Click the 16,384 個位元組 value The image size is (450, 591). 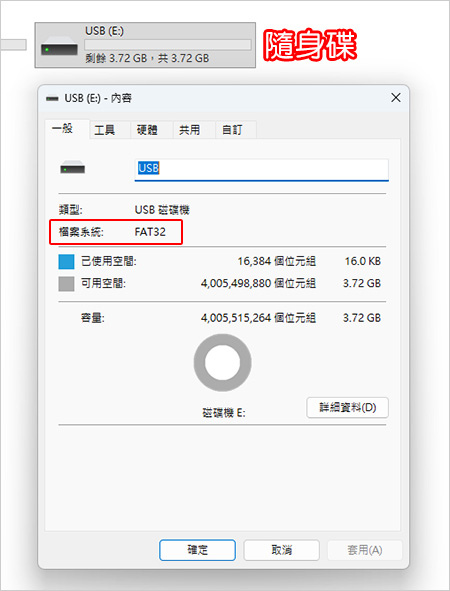(x=277, y=261)
